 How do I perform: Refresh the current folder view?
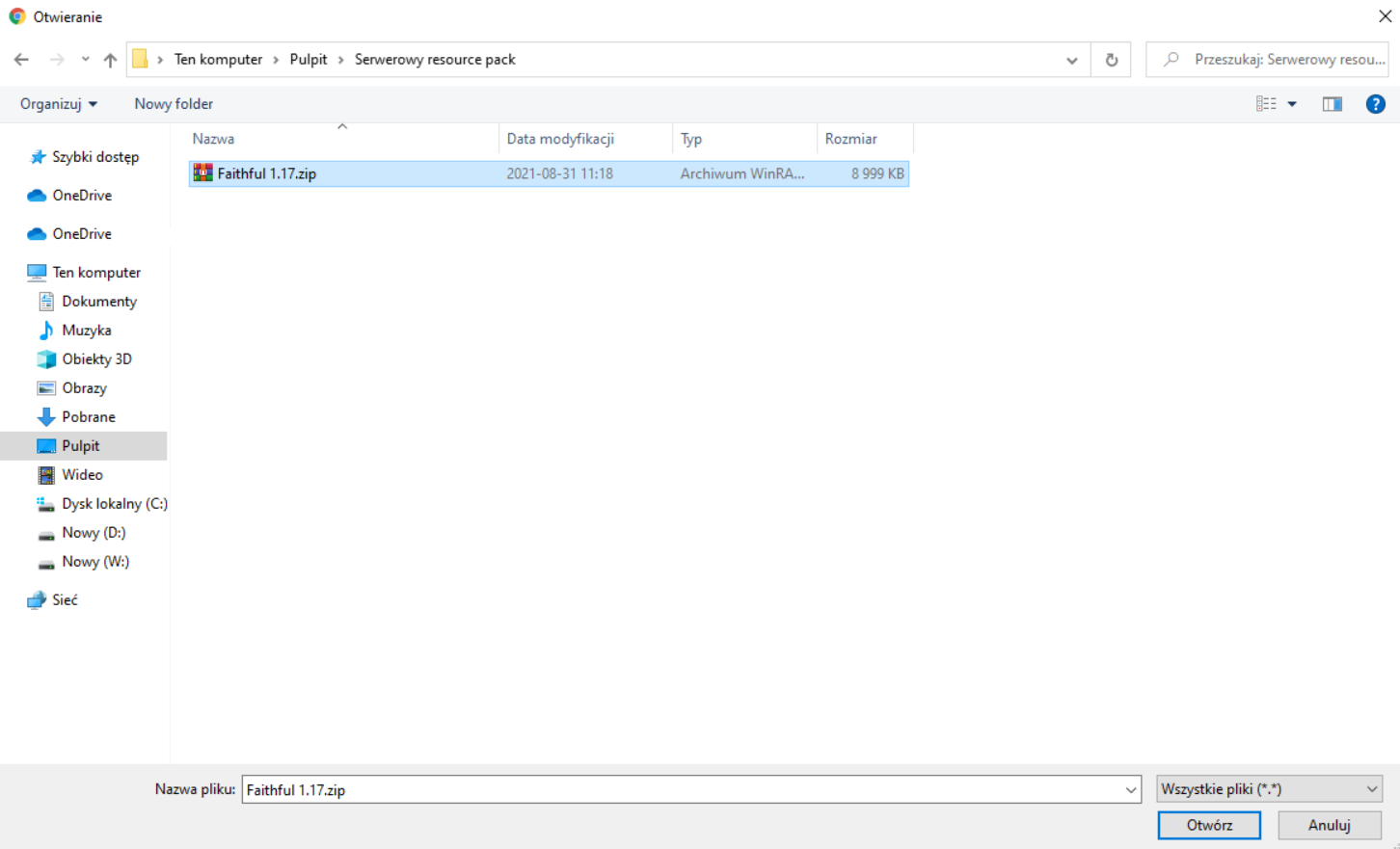[x=1111, y=60]
